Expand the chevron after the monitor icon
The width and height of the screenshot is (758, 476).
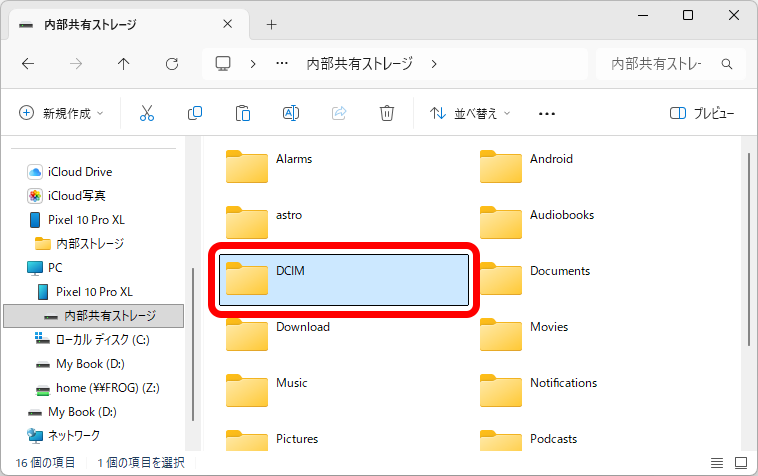(x=253, y=64)
